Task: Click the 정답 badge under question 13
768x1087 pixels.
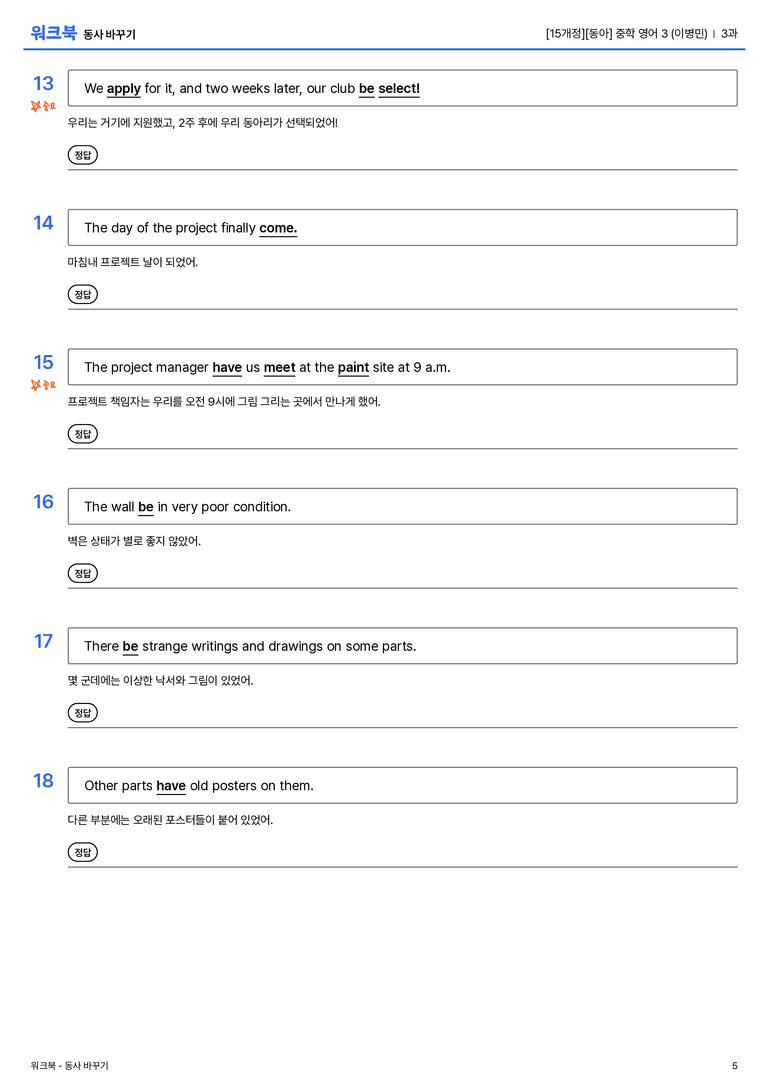Action: pos(82,155)
